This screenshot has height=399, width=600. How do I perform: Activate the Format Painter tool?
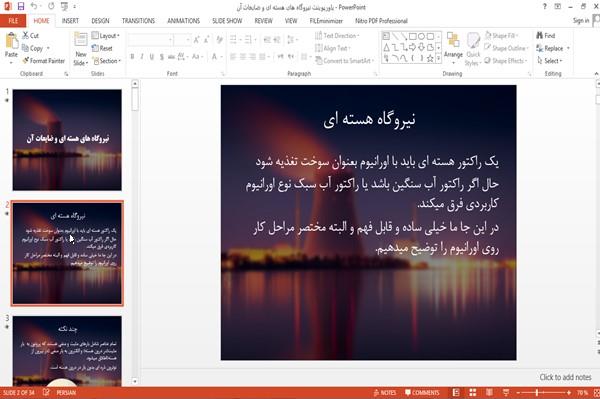tap(44, 61)
